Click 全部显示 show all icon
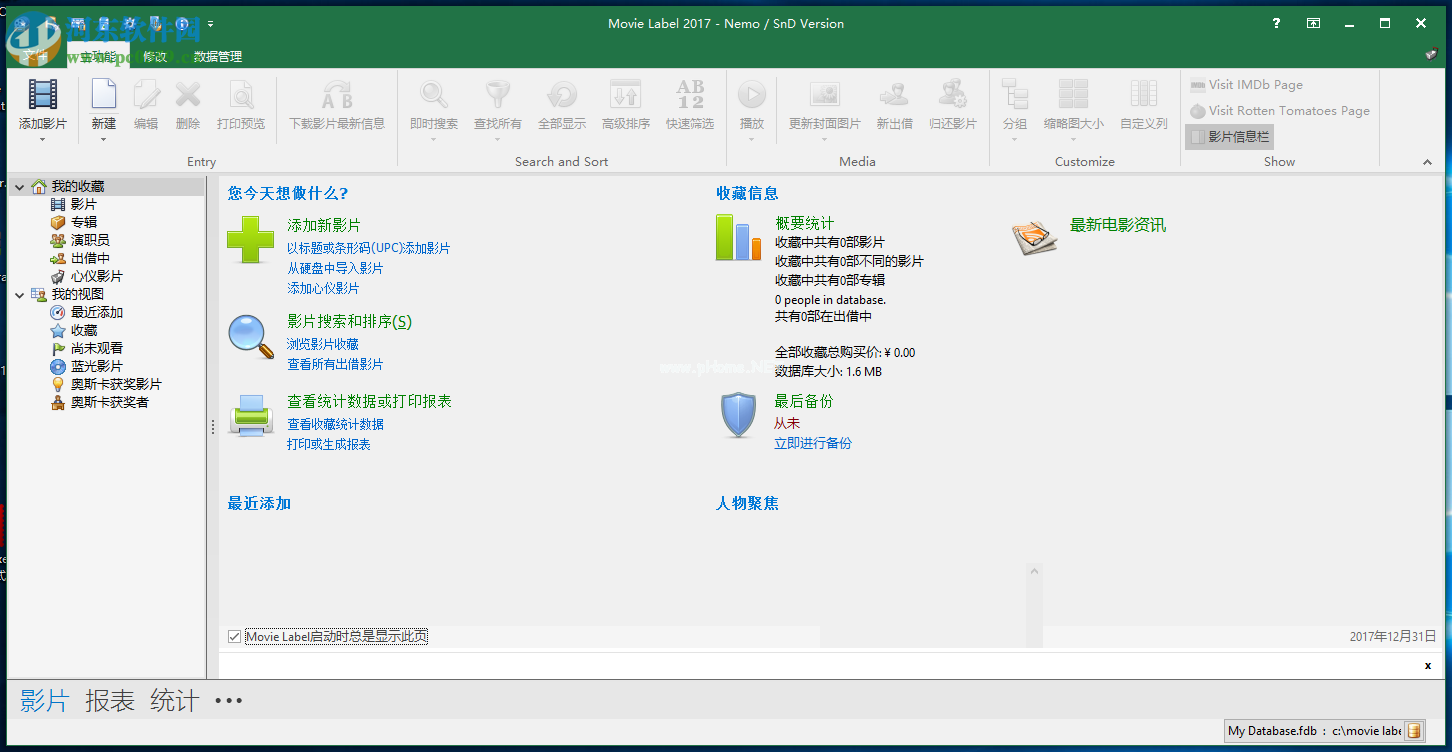This screenshot has width=1452, height=752. pos(562,95)
